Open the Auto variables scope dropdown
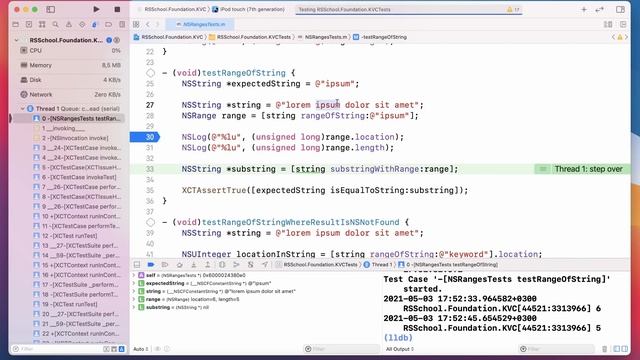This screenshot has width=640, height=360. pos(141,349)
